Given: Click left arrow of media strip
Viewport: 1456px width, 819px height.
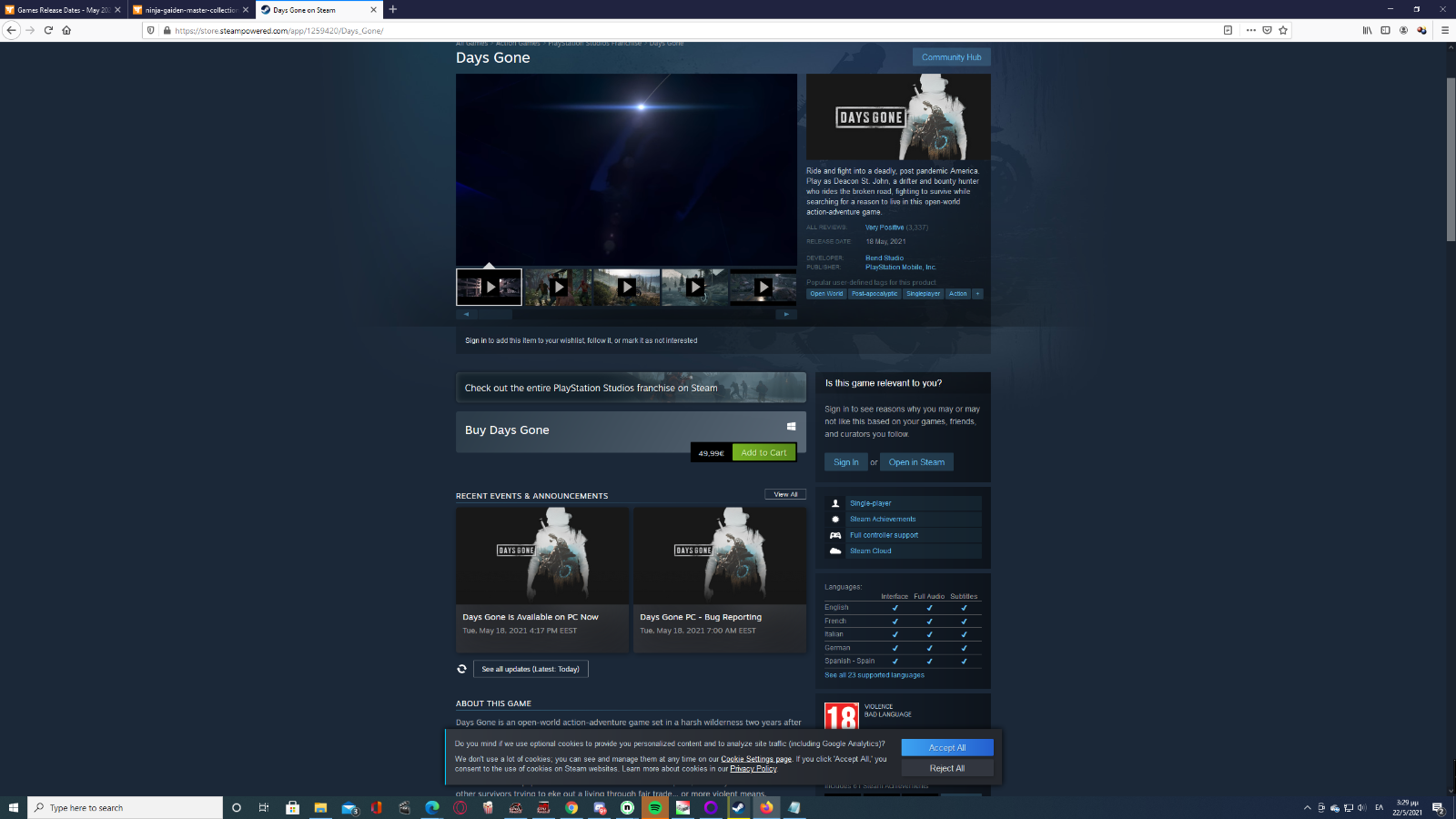Looking at the screenshot, I should tap(466, 314).
